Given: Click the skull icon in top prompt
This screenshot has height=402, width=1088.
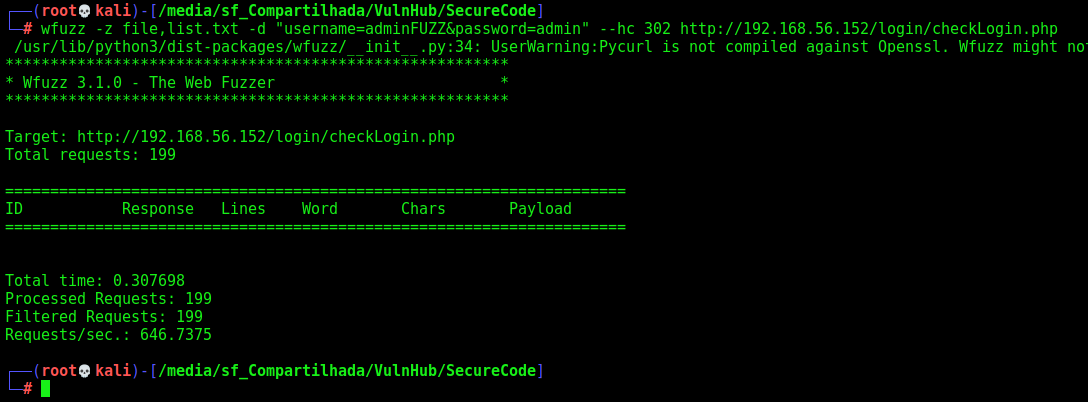Looking at the screenshot, I should click(x=85, y=11).
